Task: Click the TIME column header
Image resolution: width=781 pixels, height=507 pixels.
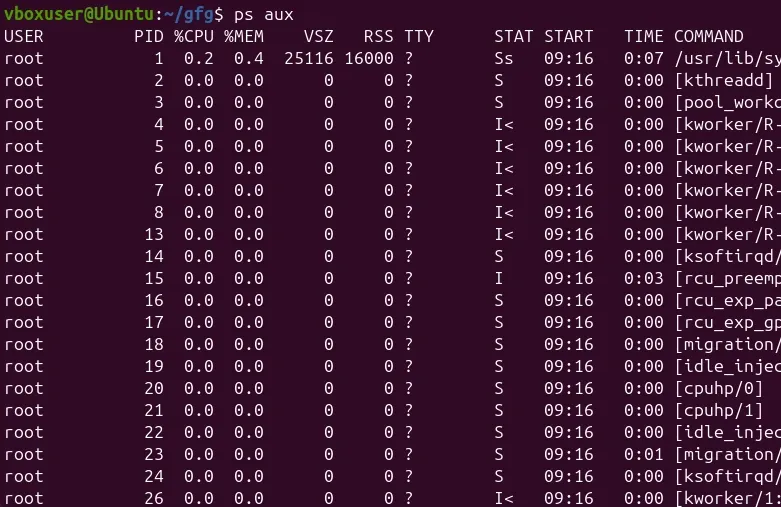Action: pos(644,36)
